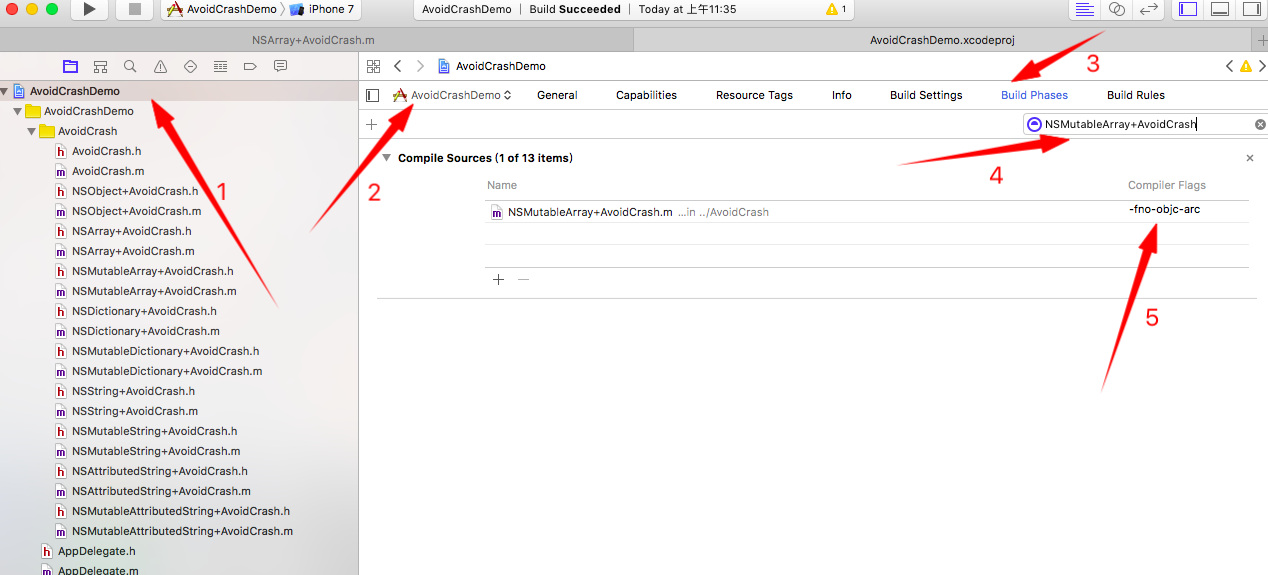This screenshot has width=1268, height=575.
Task: Go forward in editor history
Action: 420,66
